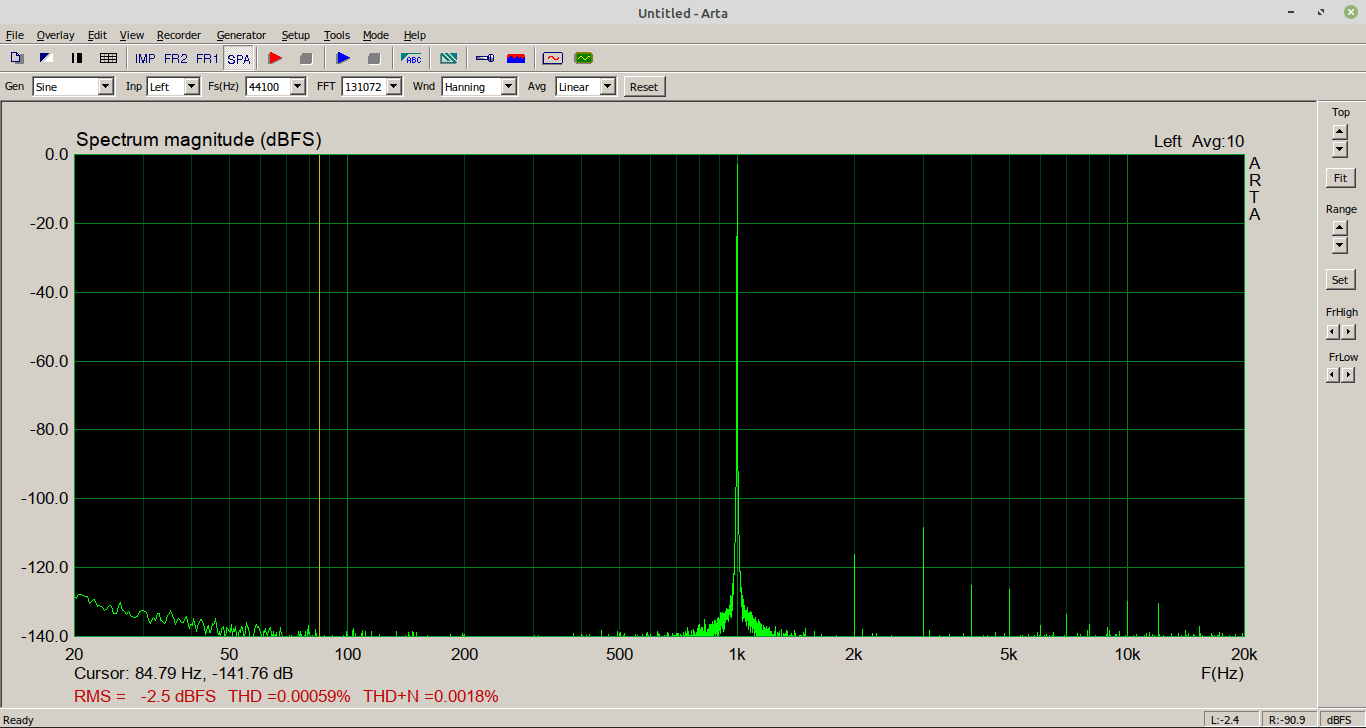Open the Mode menu
This screenshot has height=728, width=1366.
(x=376, y=35)
